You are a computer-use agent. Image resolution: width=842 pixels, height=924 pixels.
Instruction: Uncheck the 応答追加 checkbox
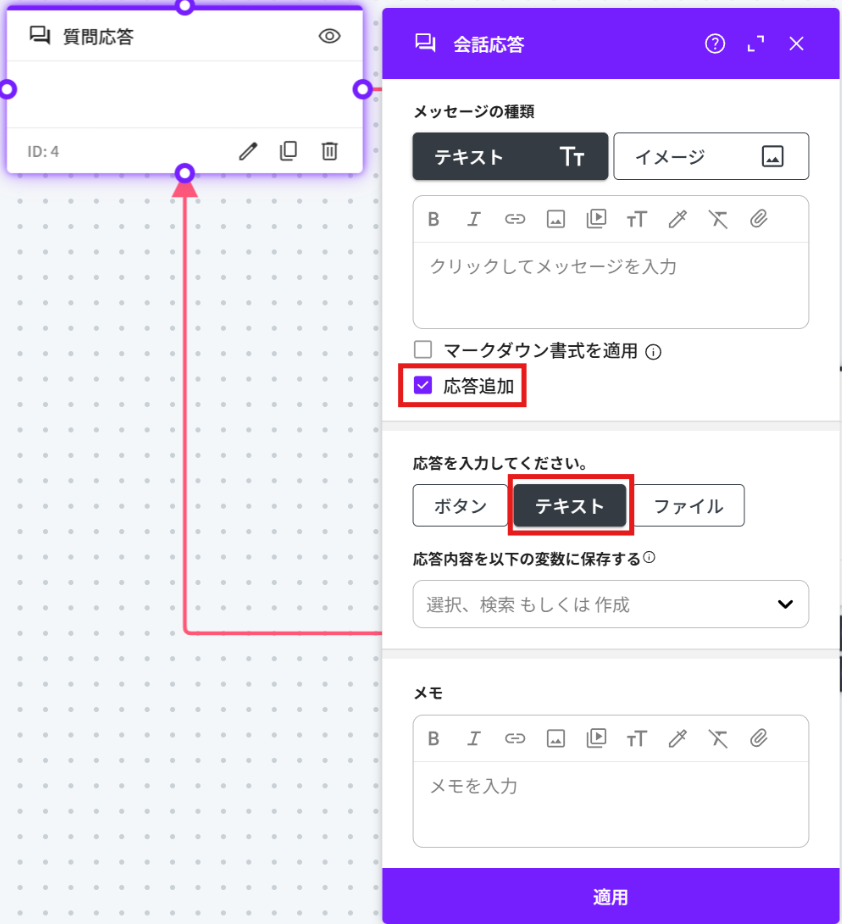[423, 385]
